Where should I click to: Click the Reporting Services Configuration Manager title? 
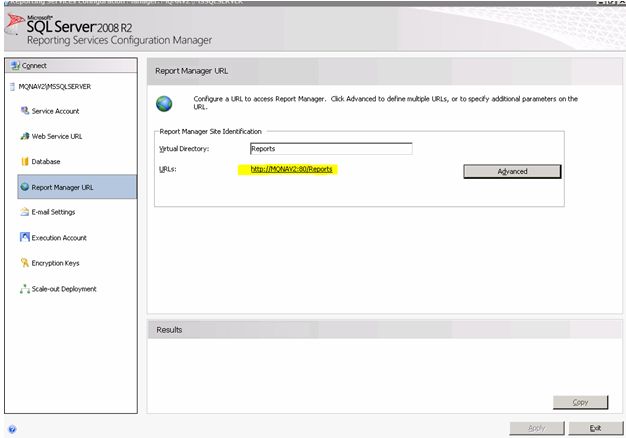pos(119,40)
